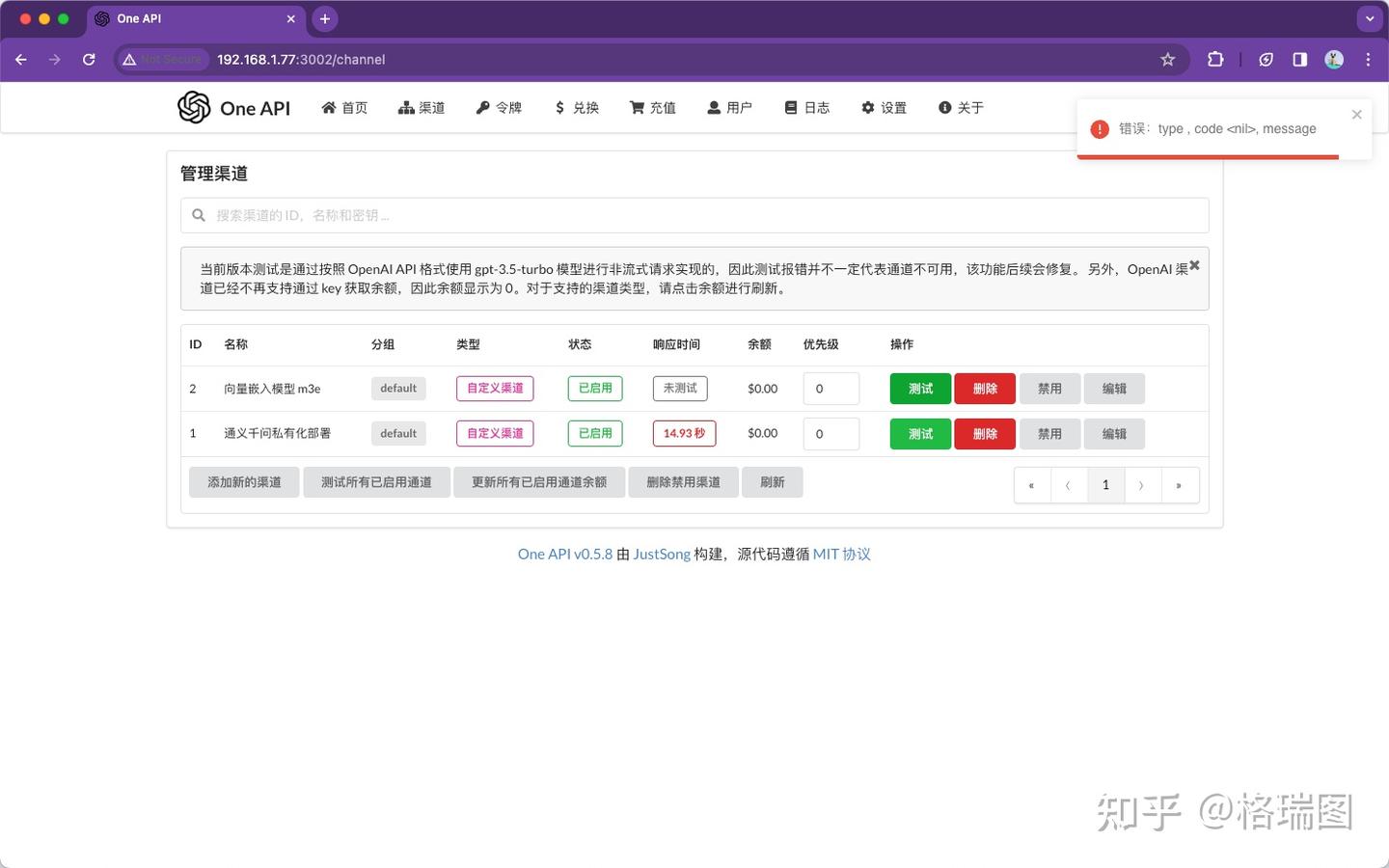This screenshot has width=1389, height=868.
Task: Open 日志 (Logs) via the log icon
Action: (806, 107)
